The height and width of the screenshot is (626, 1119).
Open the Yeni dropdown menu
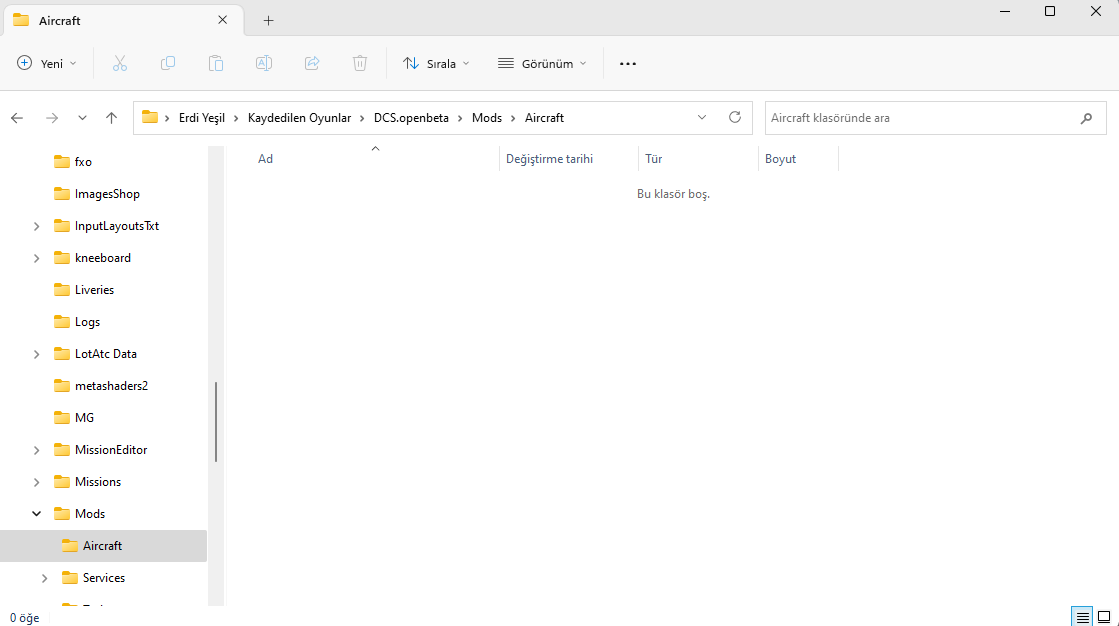point(46,64)
